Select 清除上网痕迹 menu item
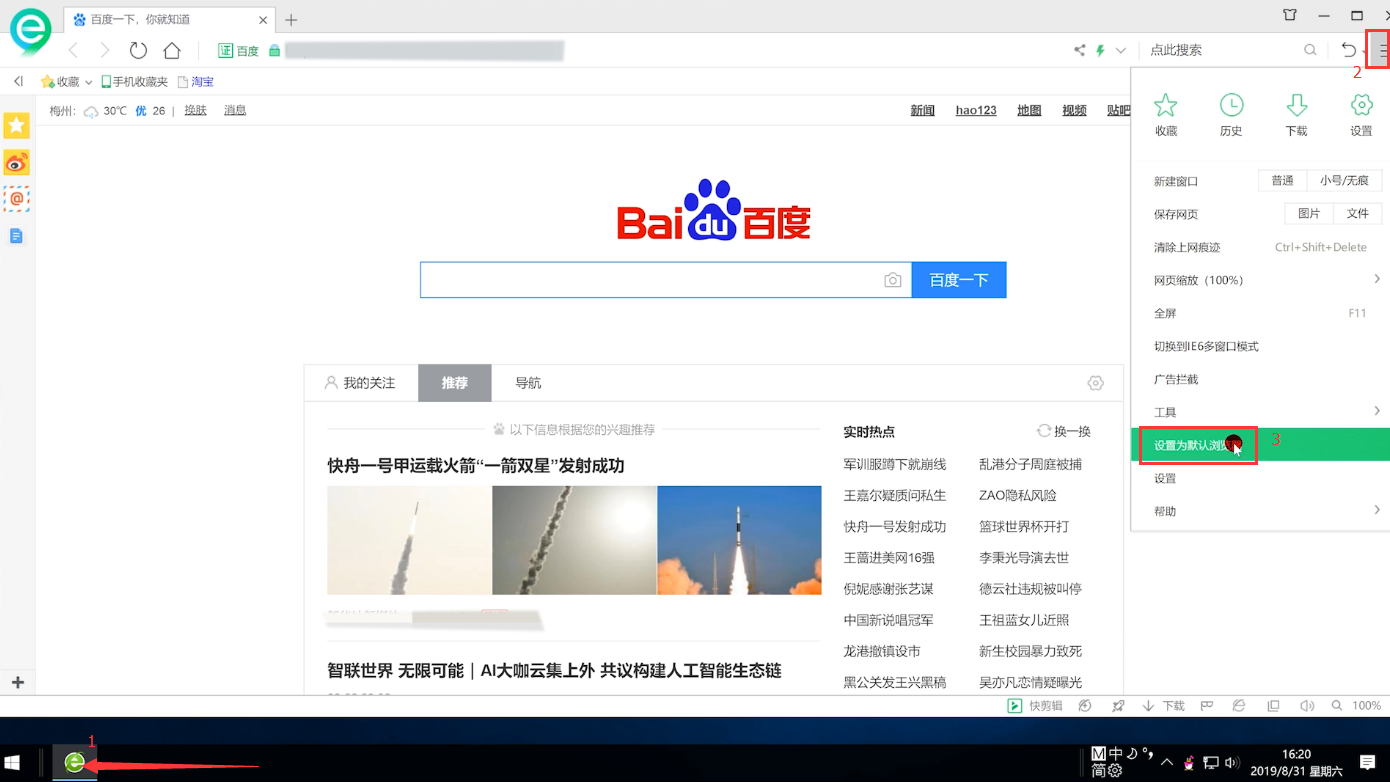This screenshot has height=782, width=1390. pyautogui.click(x=1260, y=247)
